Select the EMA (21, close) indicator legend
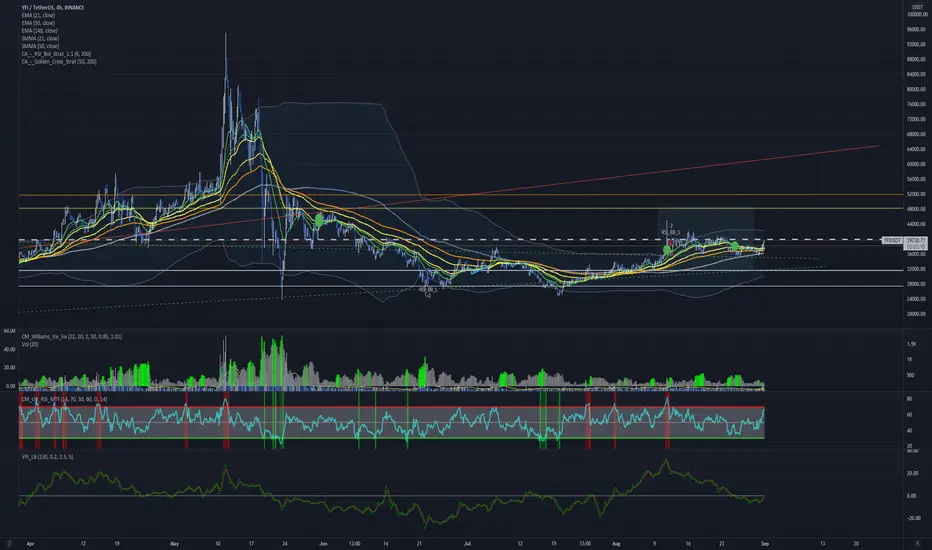Viewport: 932px width, 550px height. (x=38, y=15)
